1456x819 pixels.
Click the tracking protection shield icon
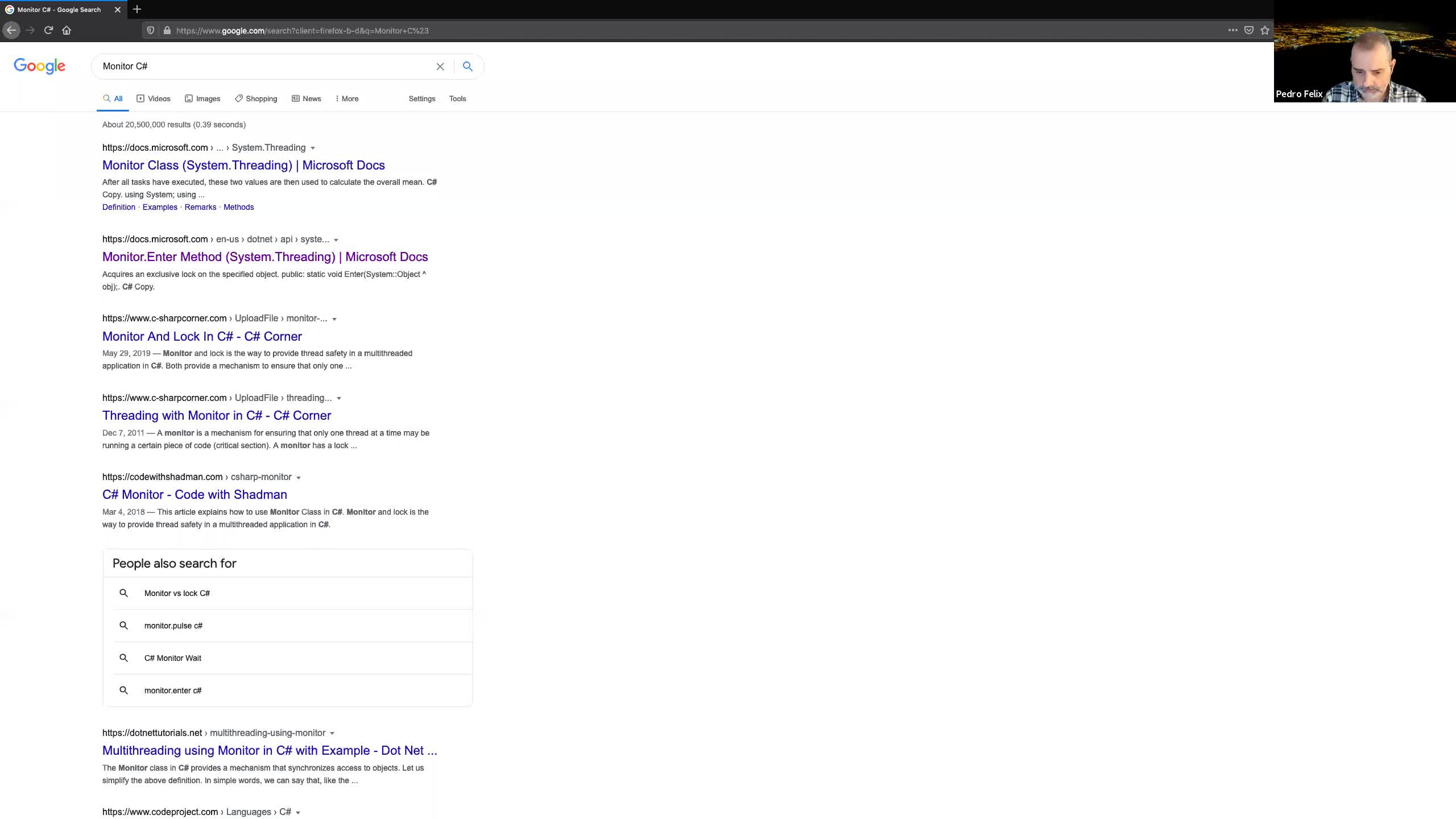tap(151, 30)
